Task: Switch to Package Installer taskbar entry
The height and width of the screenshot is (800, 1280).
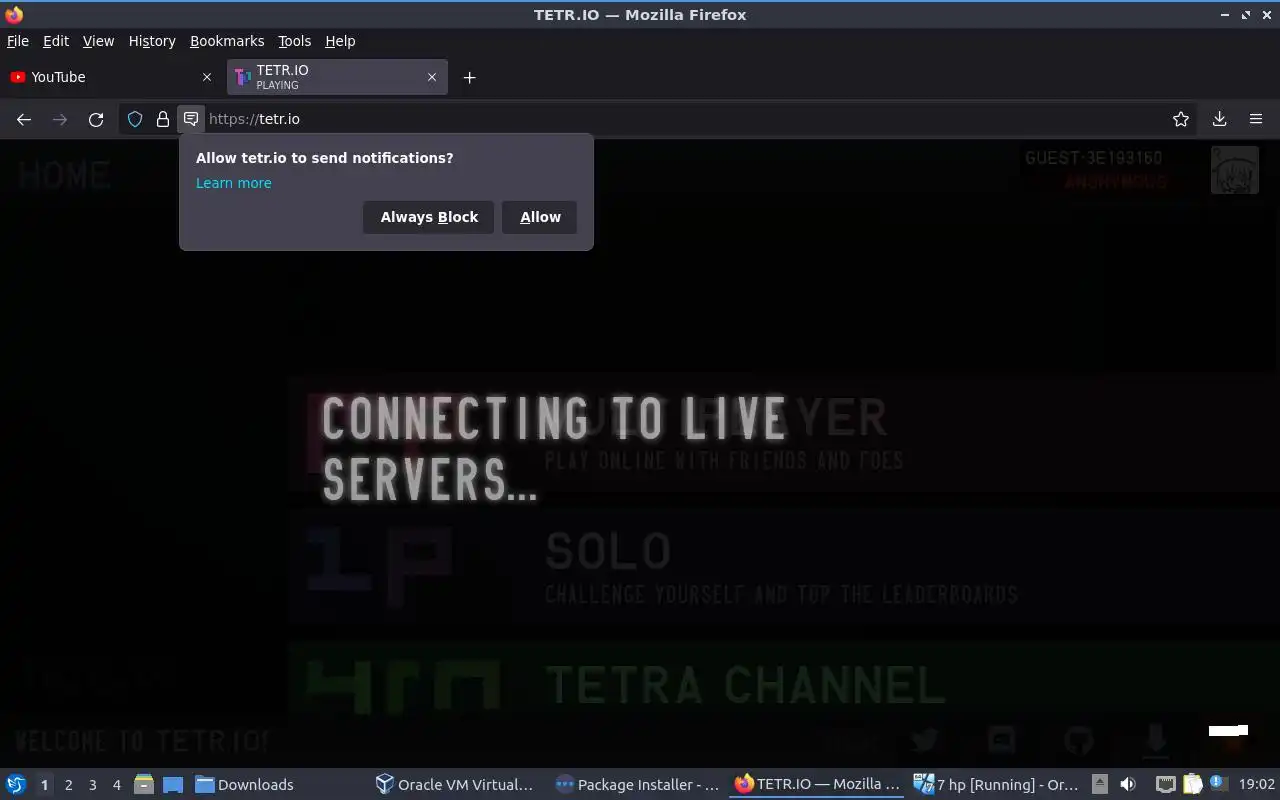Action: pyautogui.click(x=638, y=785)
